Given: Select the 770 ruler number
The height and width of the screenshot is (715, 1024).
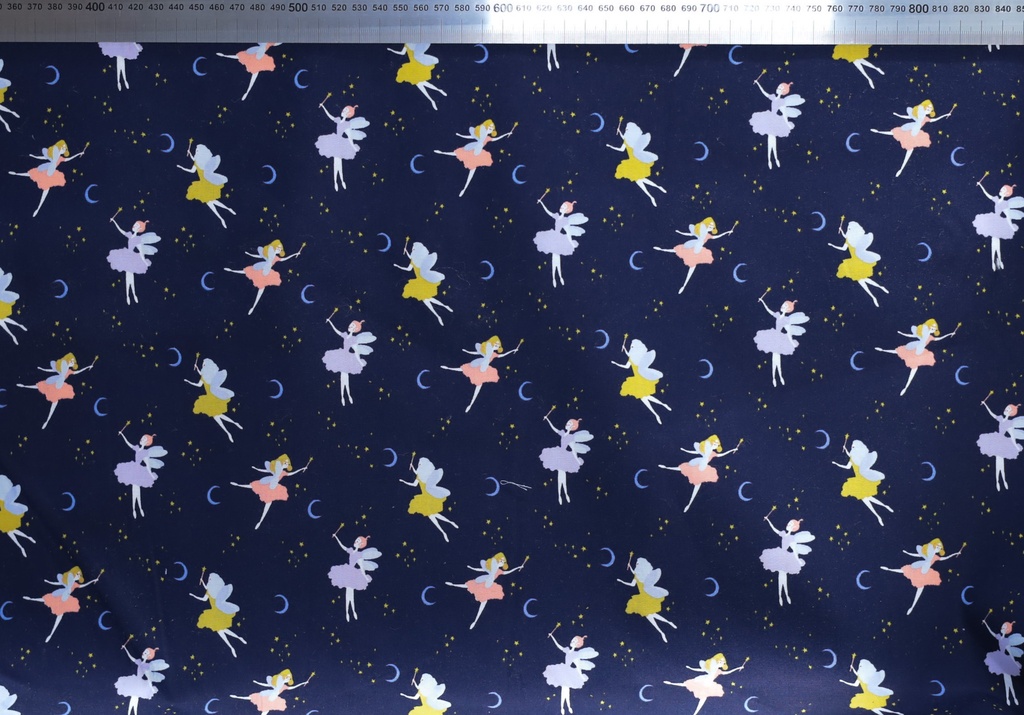Looking at the screenshot, I should pos(856,8).
